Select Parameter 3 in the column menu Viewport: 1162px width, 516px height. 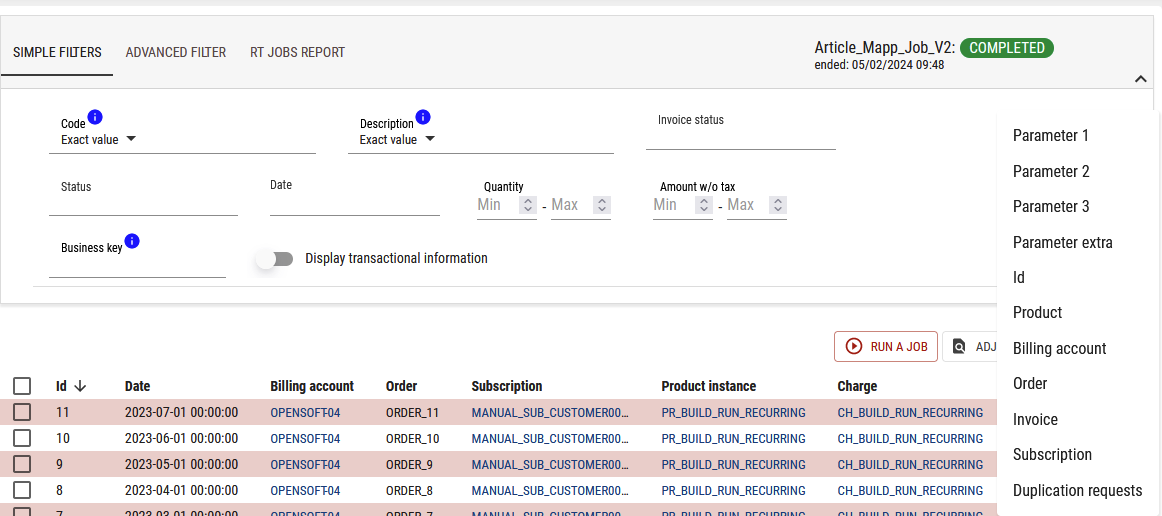[1079, 206]
